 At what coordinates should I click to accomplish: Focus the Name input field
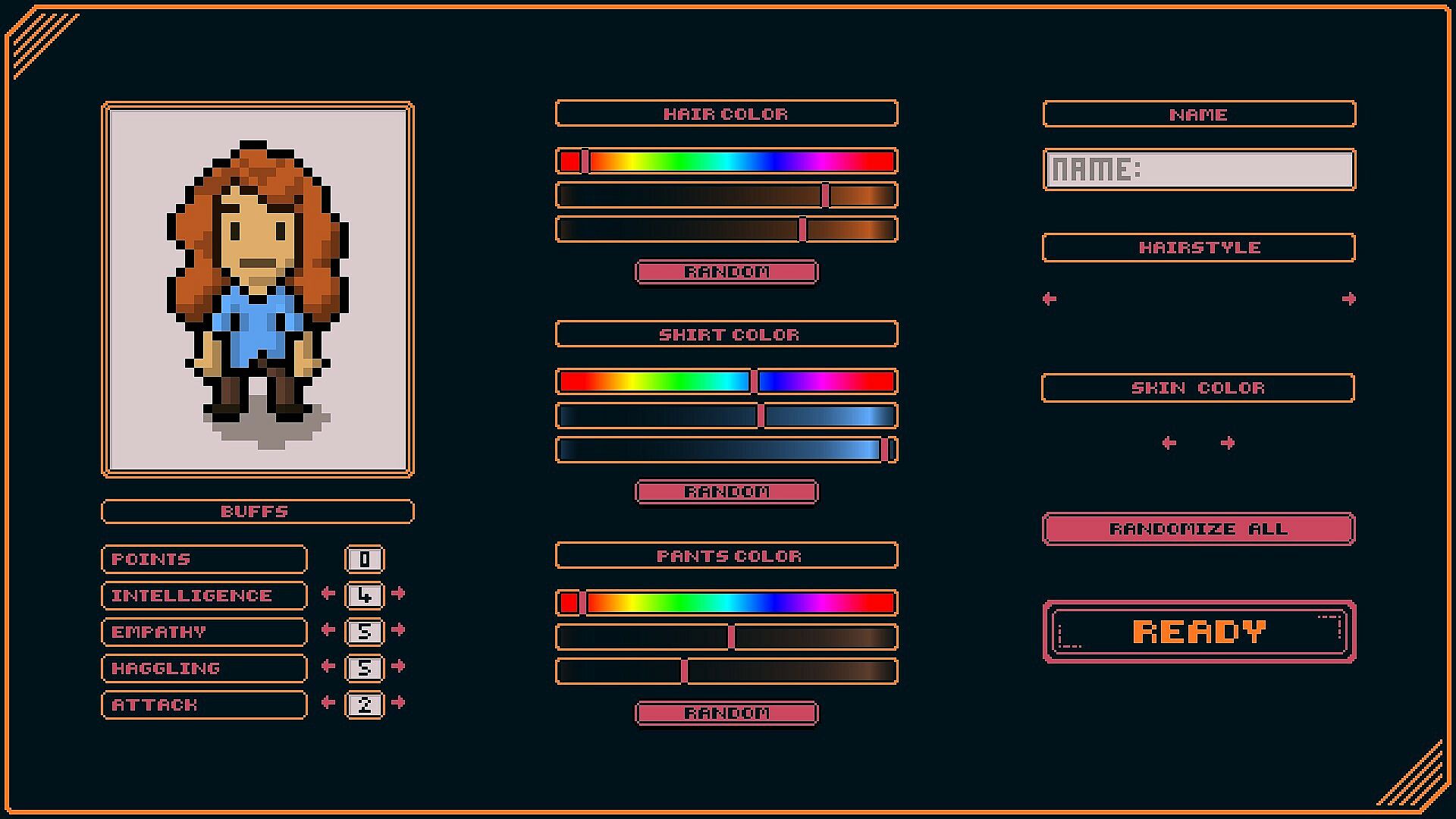[1199, 169]
